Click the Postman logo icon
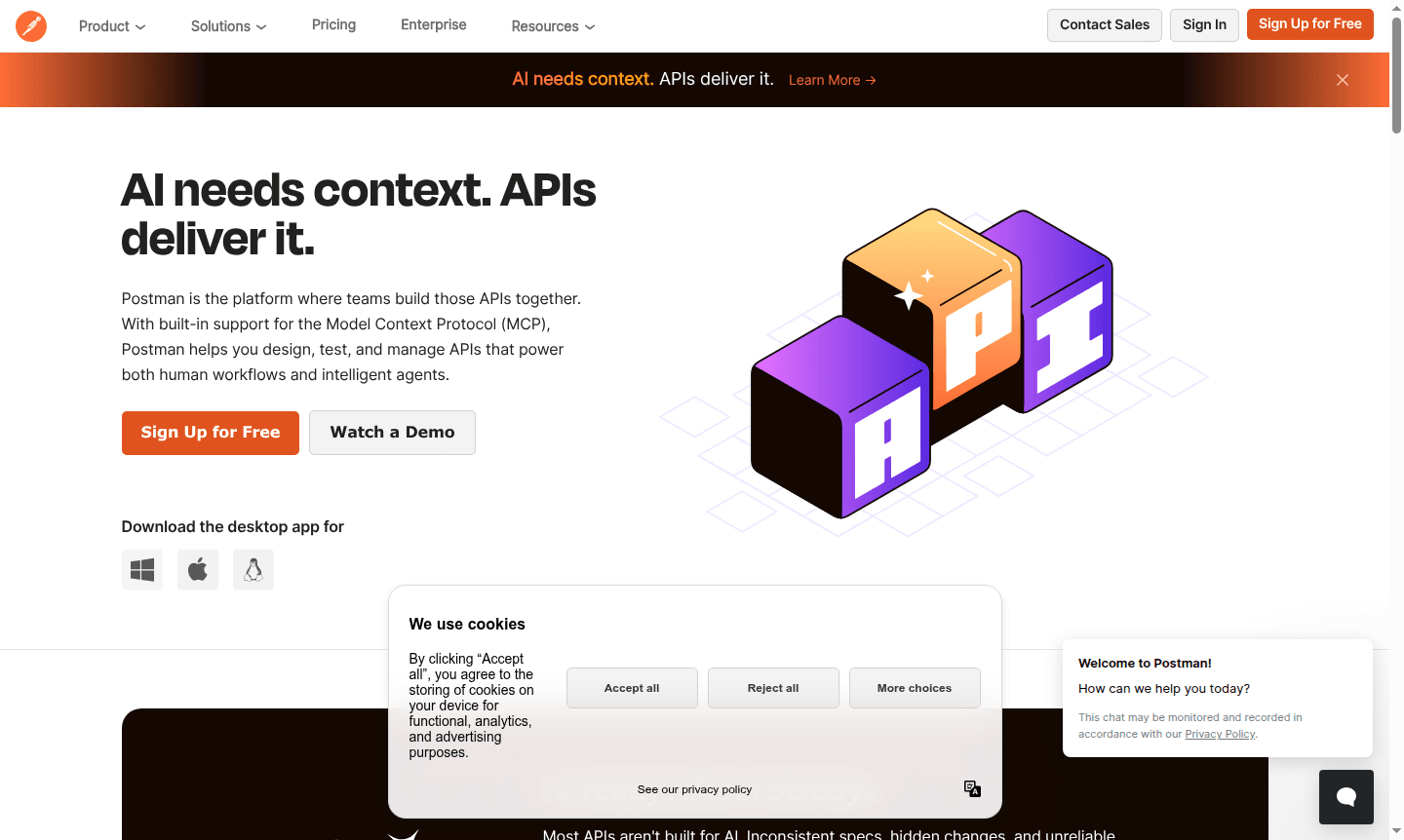1404x840 pixels. click(x=30, y=25)
